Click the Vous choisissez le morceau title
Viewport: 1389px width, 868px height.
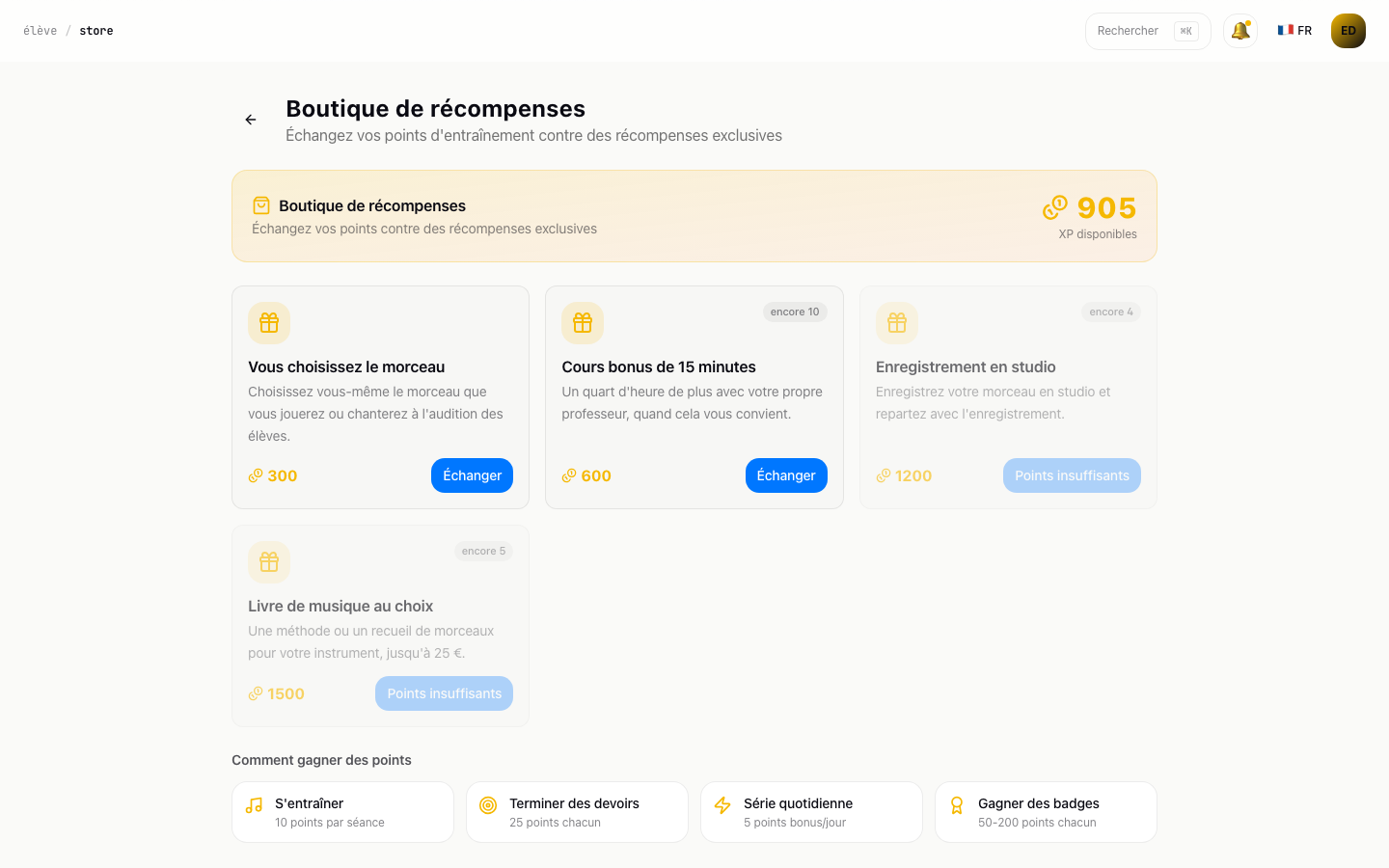point(346,366)
